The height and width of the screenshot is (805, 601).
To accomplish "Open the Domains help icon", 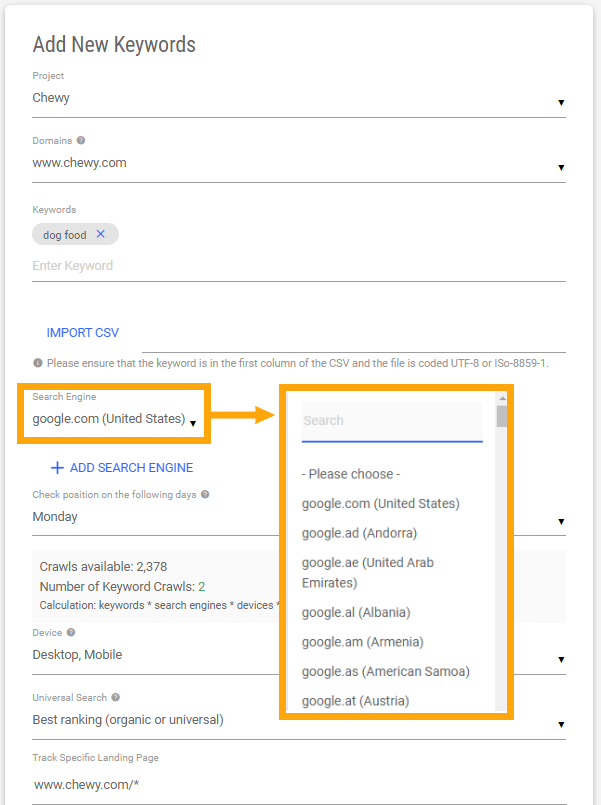I will coord(79,140).
